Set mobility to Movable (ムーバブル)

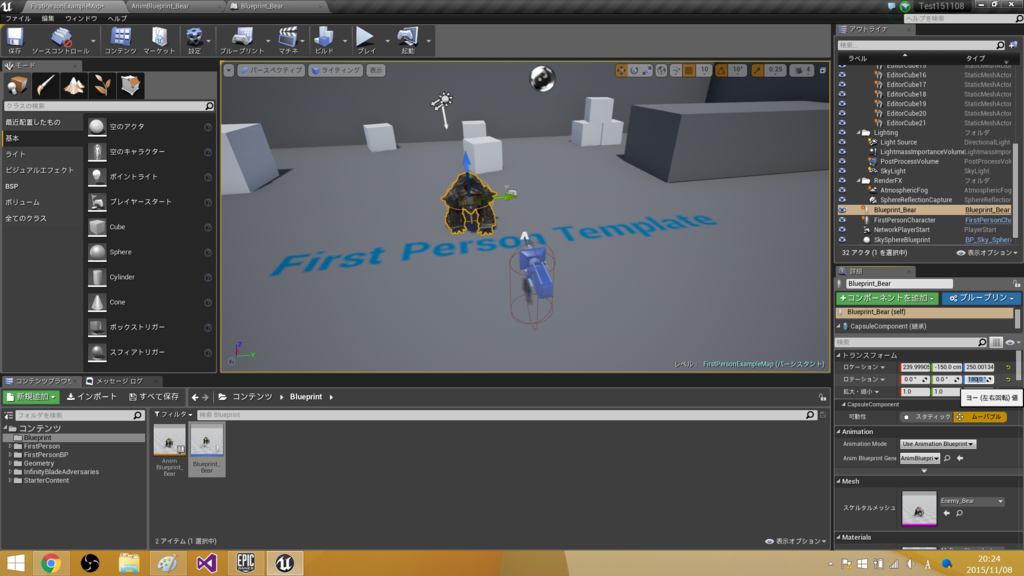point(980,417)
